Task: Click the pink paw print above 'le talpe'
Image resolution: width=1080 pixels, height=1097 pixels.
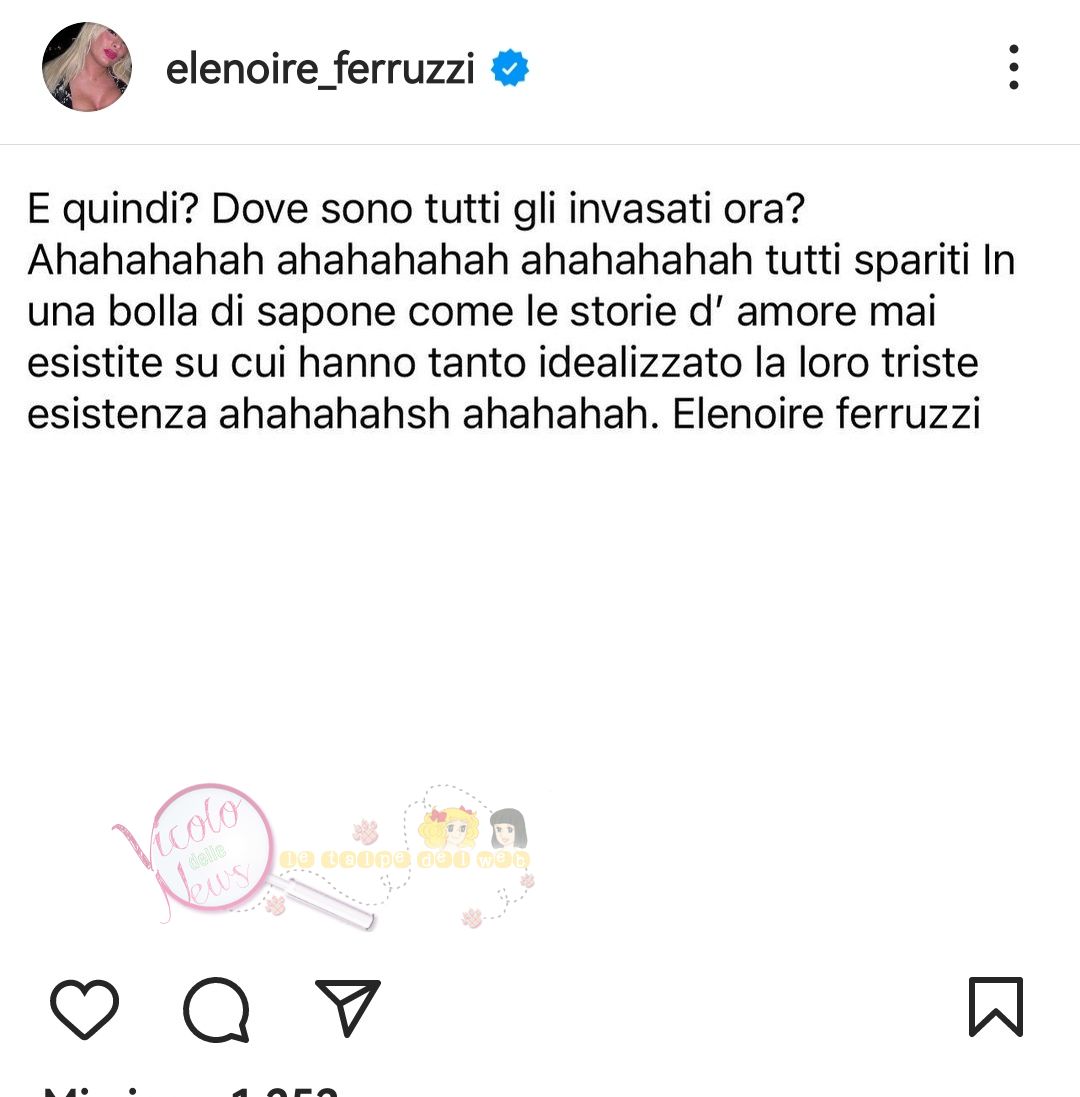Action: (365, 832)
